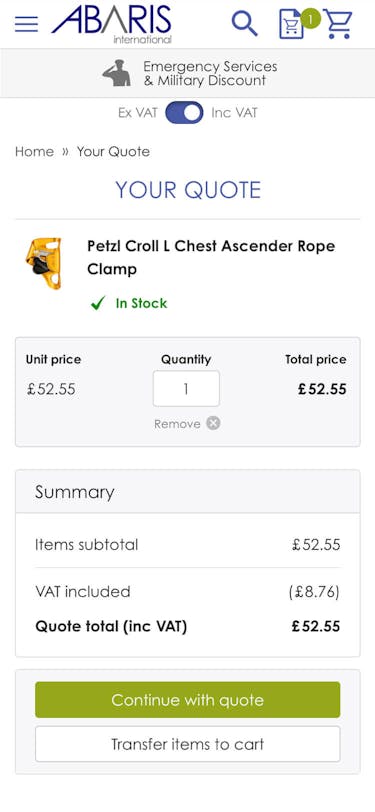Open Petzl Croll L Chest Ascender title
This screenshot has width=375, height=812.
211,257
